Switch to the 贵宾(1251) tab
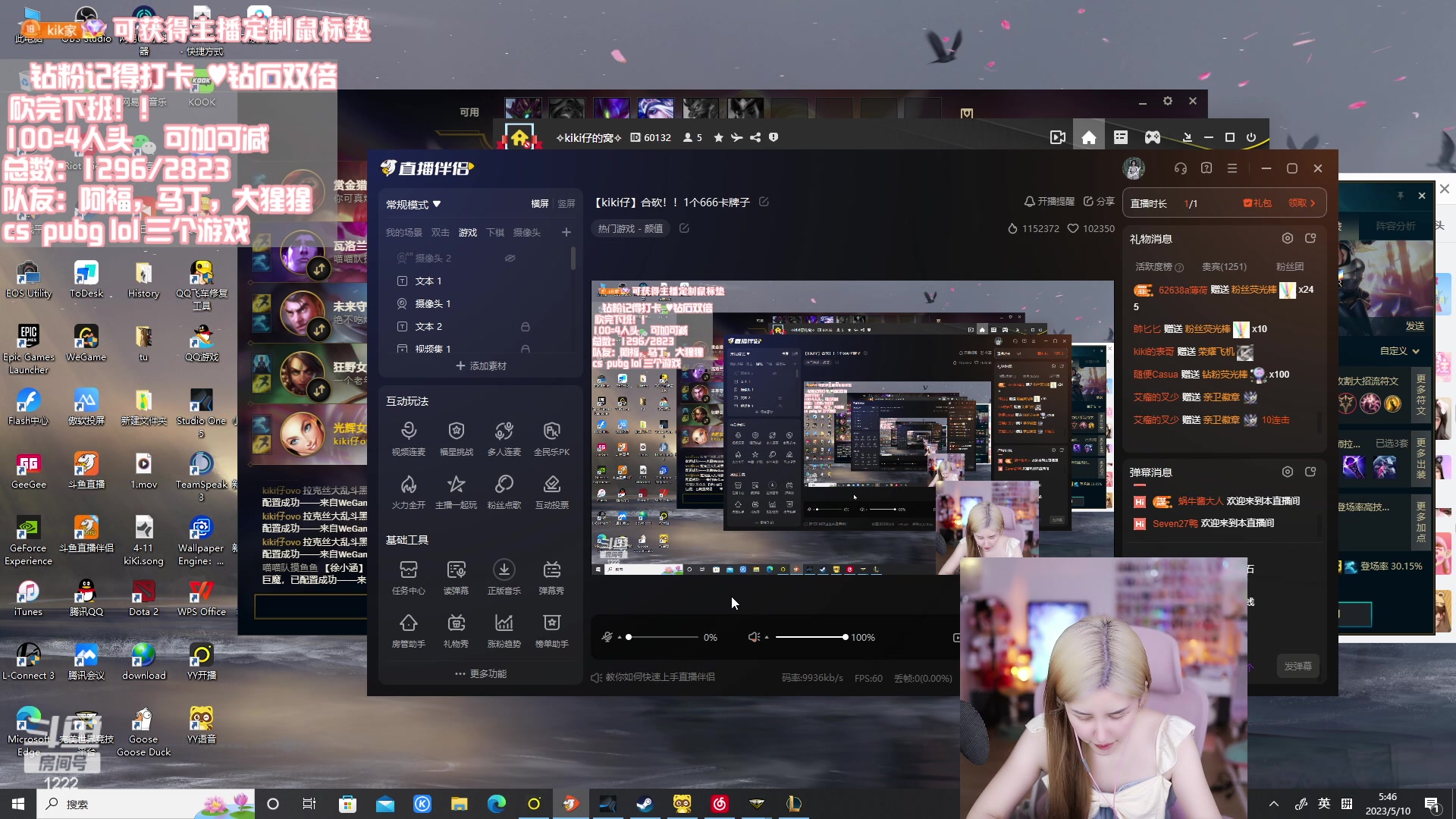This screenshot has width=1456, height=819. click(x=1224, y=267)
